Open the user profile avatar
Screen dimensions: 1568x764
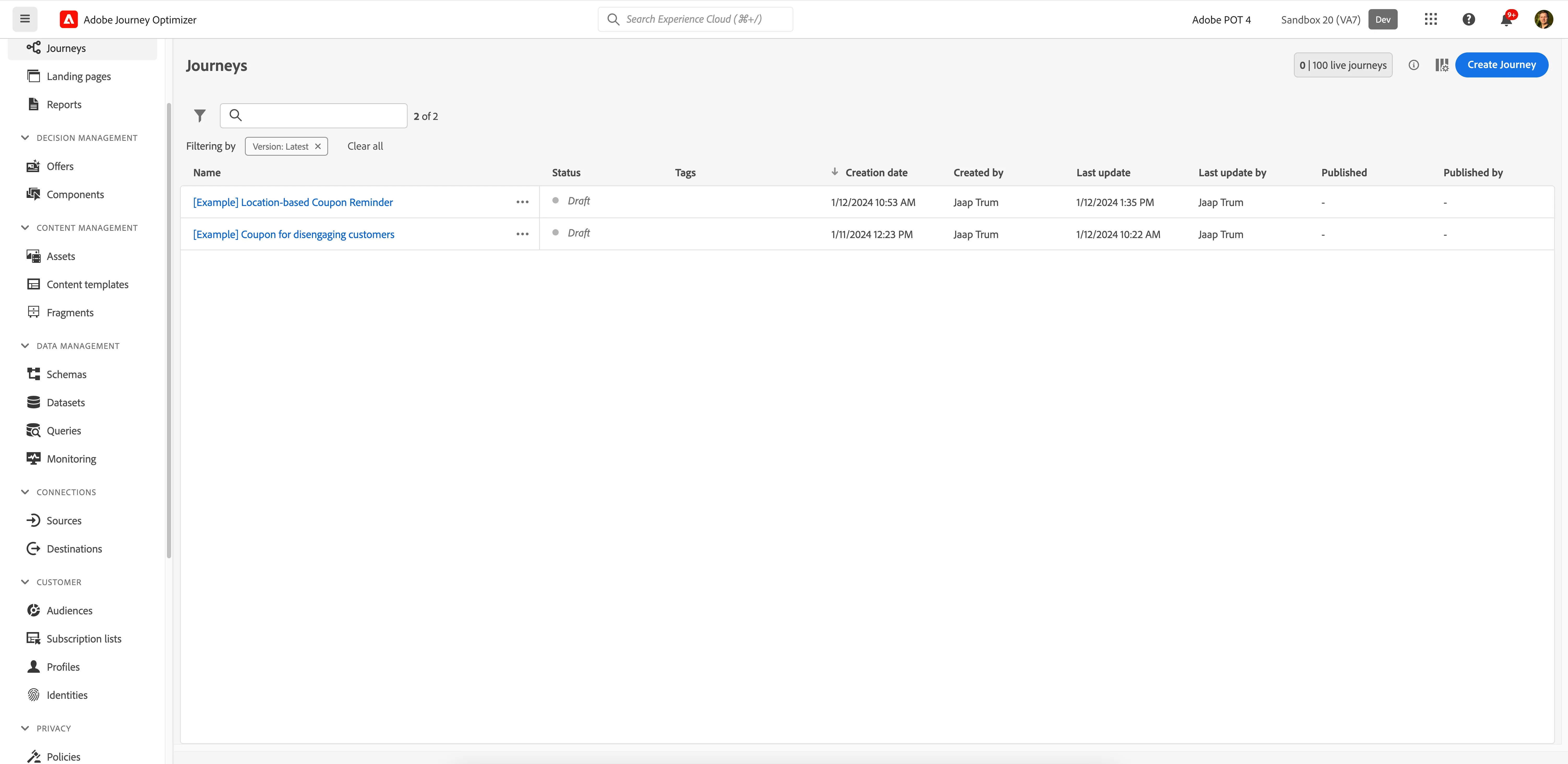click(x=1544, y=20)
